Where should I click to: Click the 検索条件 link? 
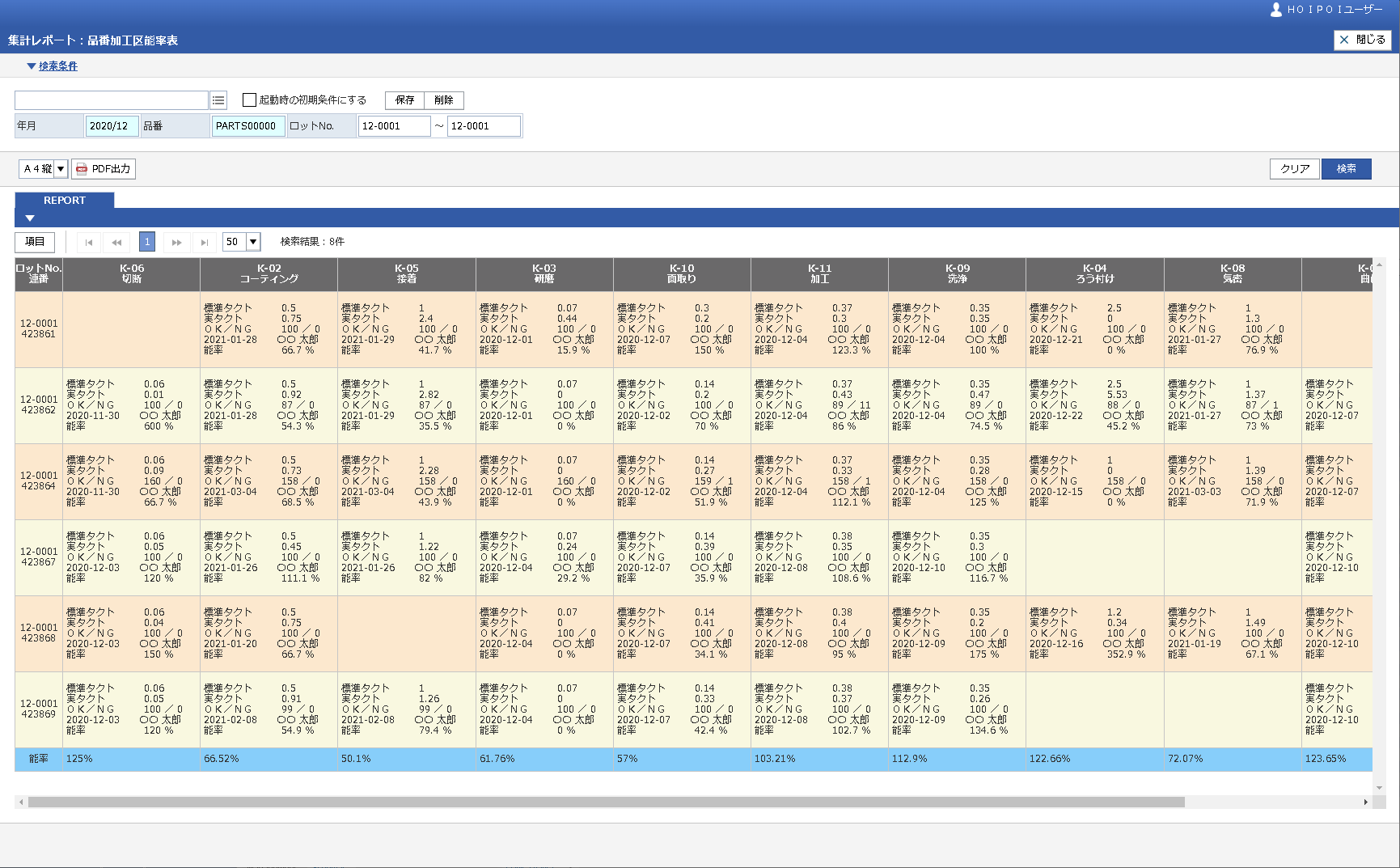(x=58, y=66)
